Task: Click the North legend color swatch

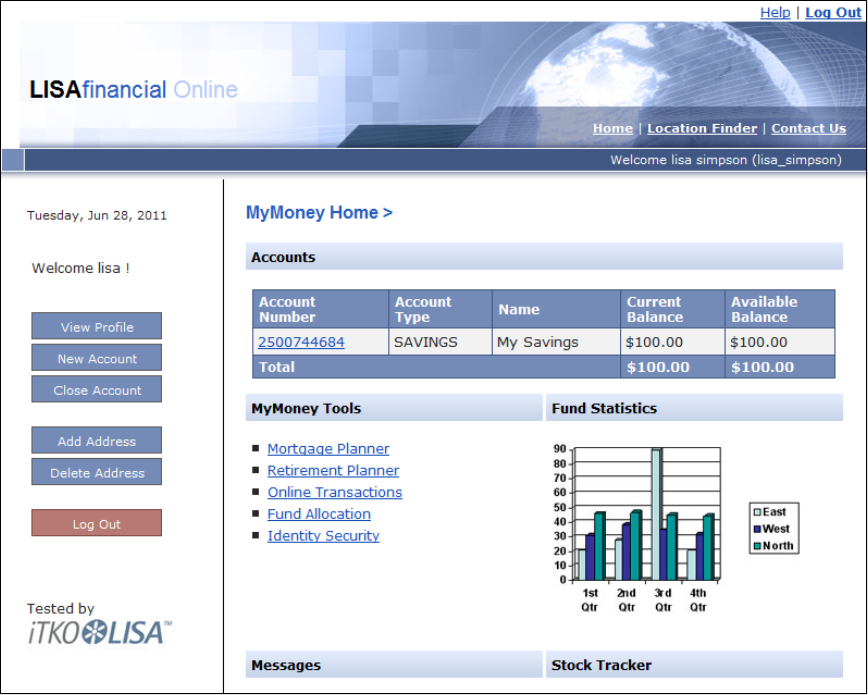Action: coord(757,546)
